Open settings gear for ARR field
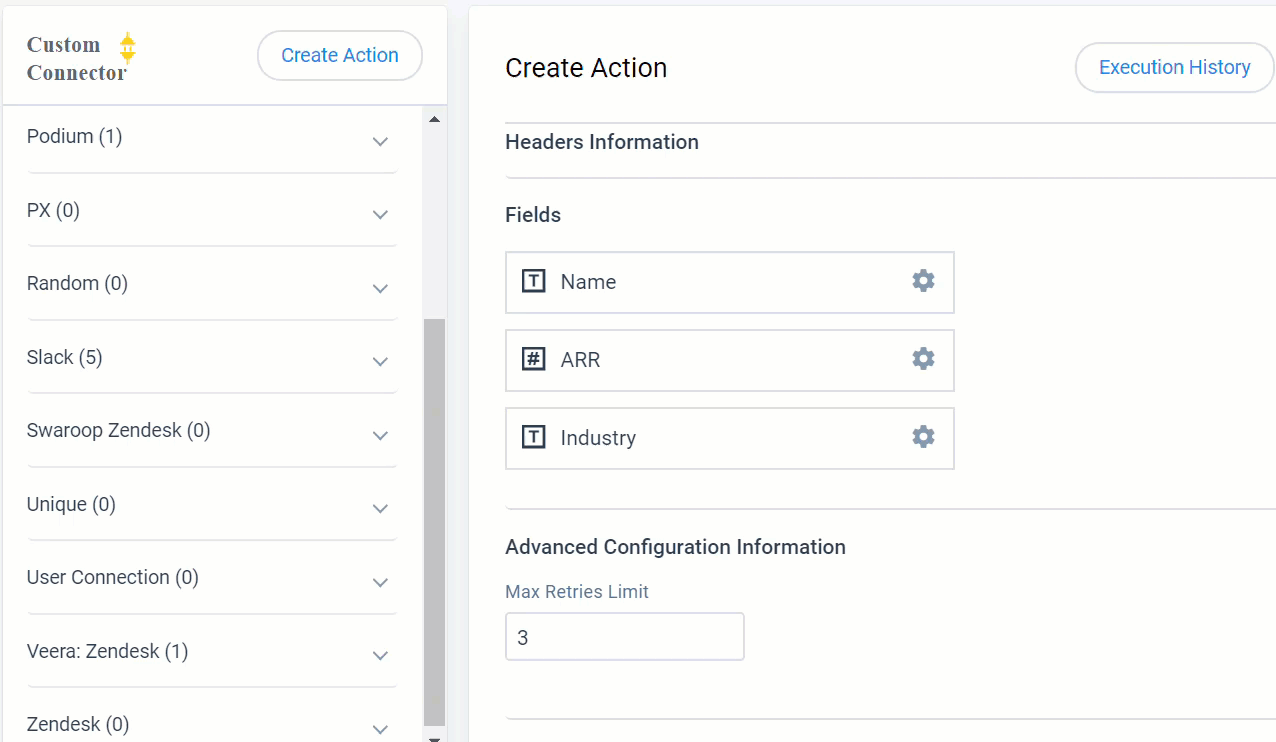1276x742 pixels. click(x=923, y=359)
